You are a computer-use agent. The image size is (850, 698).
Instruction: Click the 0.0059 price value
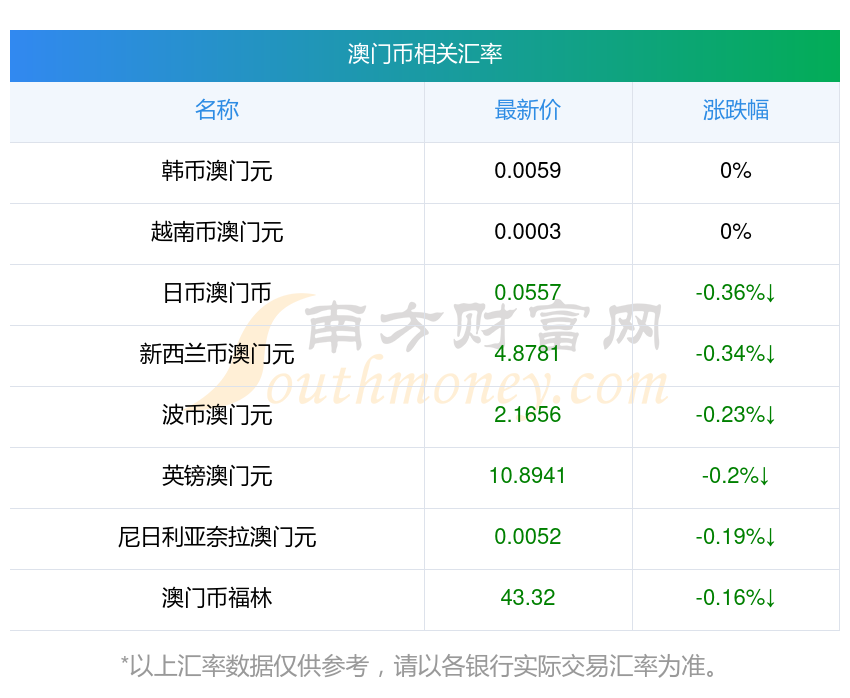coord(527,171)
